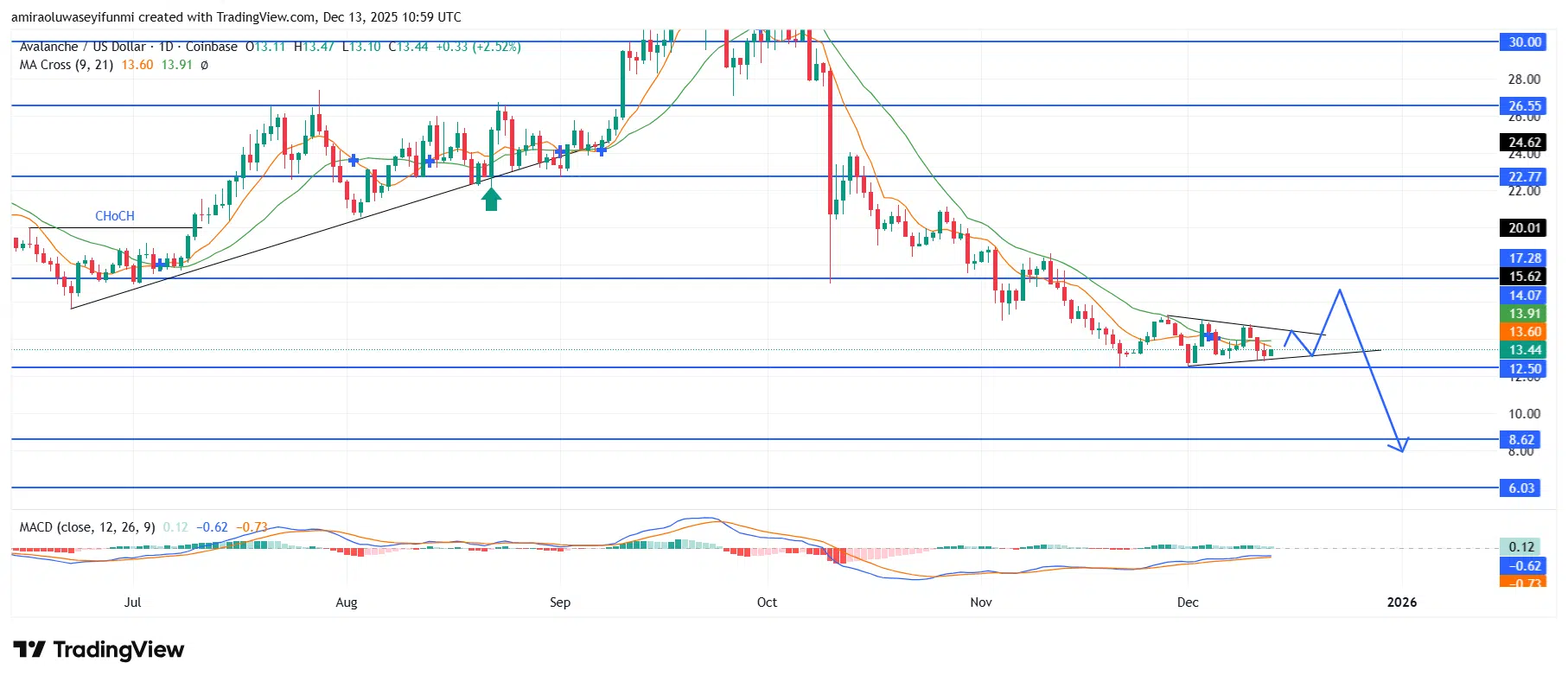Click the blue projection arrowhead near 8.62

[1400, 445]
